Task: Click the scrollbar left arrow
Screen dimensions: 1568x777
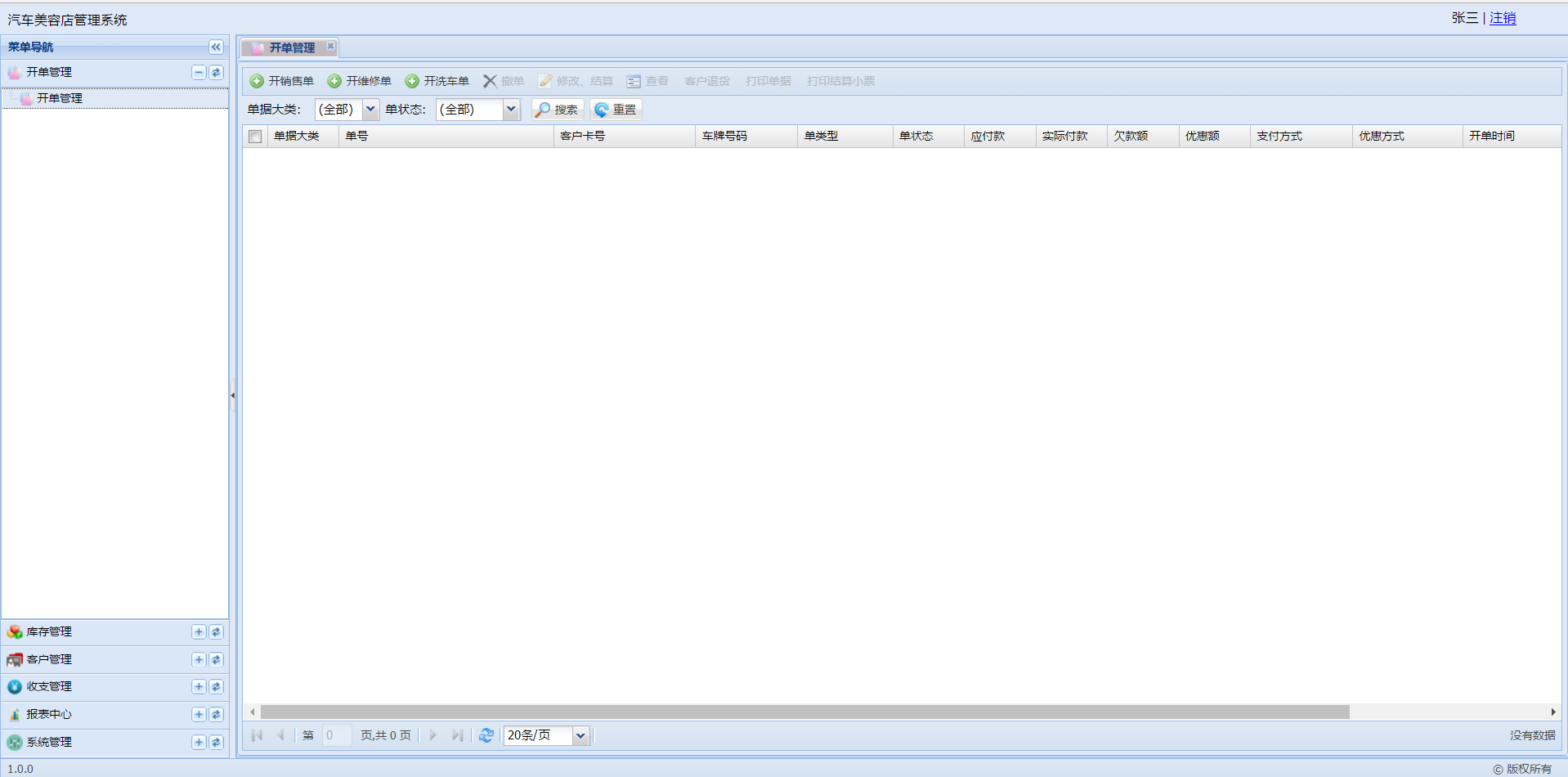Action: click(253, 712)
